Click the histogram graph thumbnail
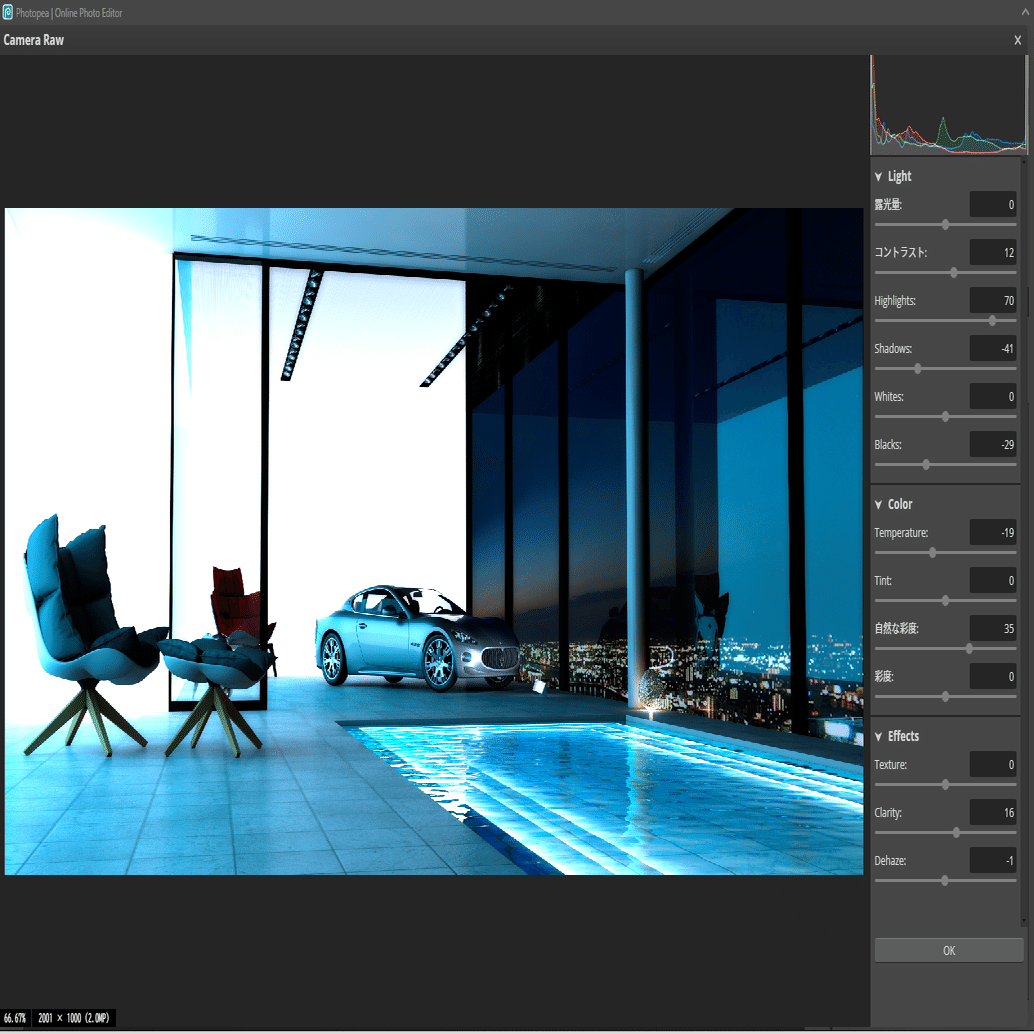Screen dimensions: 1034x1034 click(x=949, y=105)
